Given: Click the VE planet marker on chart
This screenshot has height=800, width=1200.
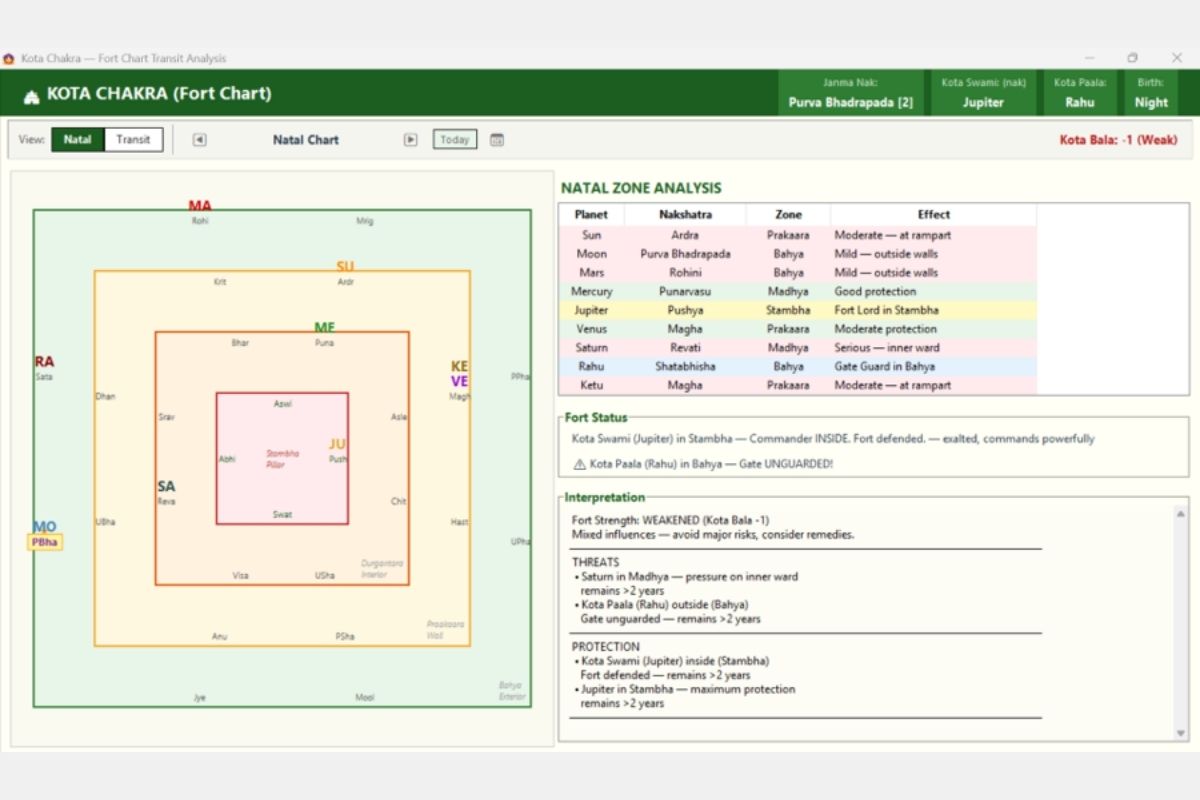Looking at the screenshot, I should pyautogui.click(x=459, y=381).
